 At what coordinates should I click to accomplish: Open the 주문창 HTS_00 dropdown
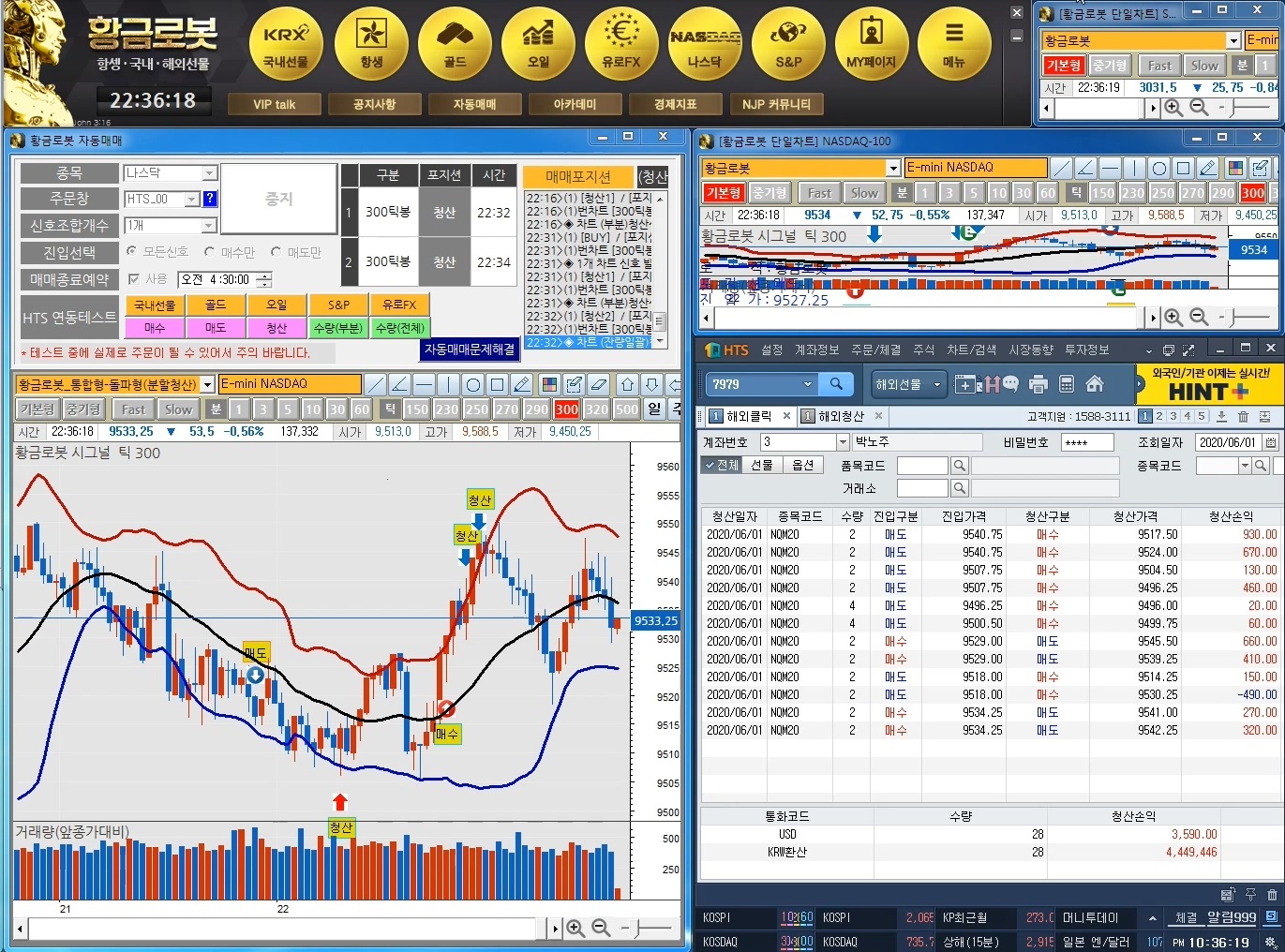click(x=192, y=199)
